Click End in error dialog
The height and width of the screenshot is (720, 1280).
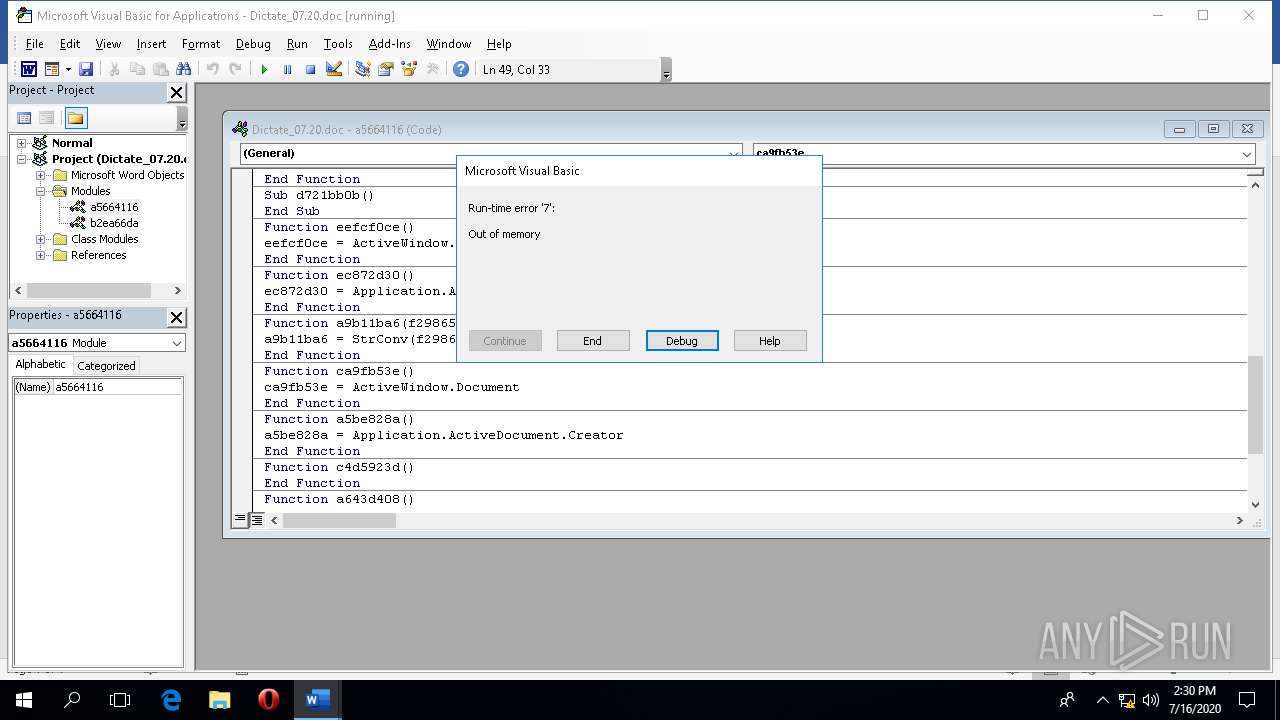[593, 341]
